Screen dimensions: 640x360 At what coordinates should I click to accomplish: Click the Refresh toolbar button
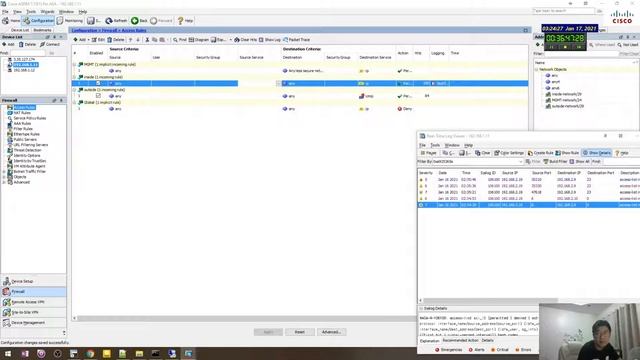coord(116,20)
